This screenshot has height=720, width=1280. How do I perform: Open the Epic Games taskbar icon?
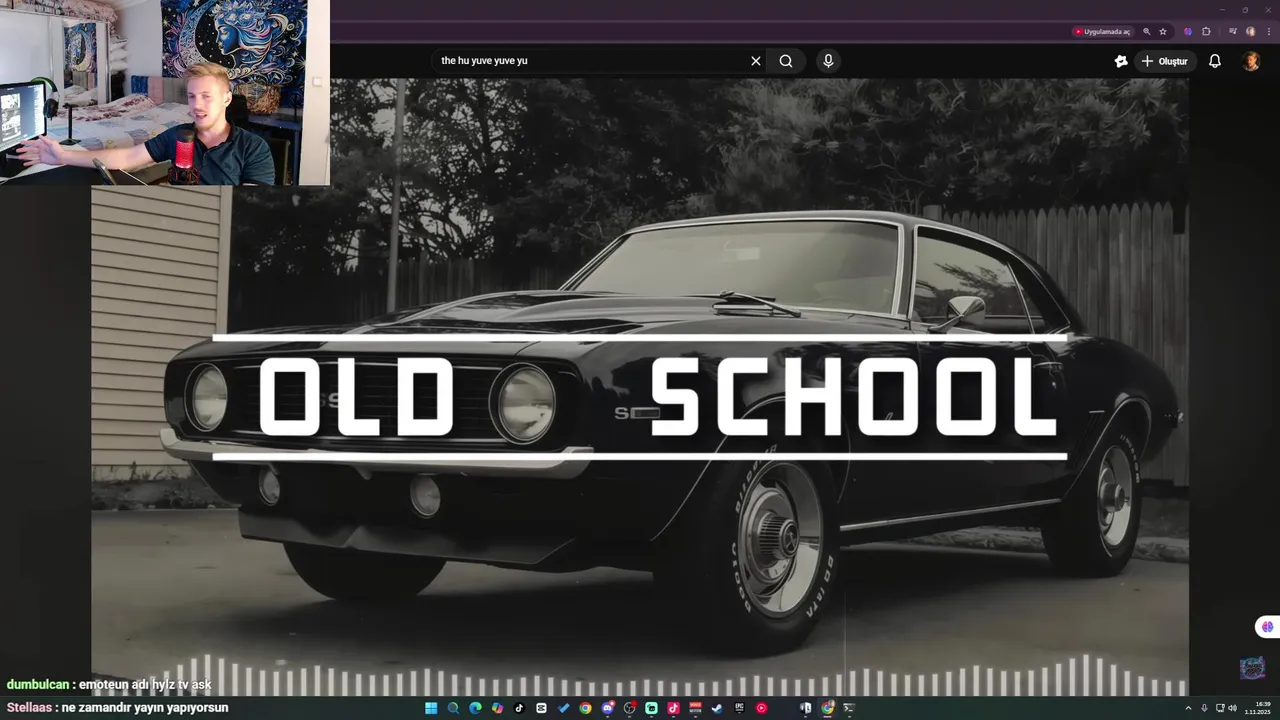point(739,708)
